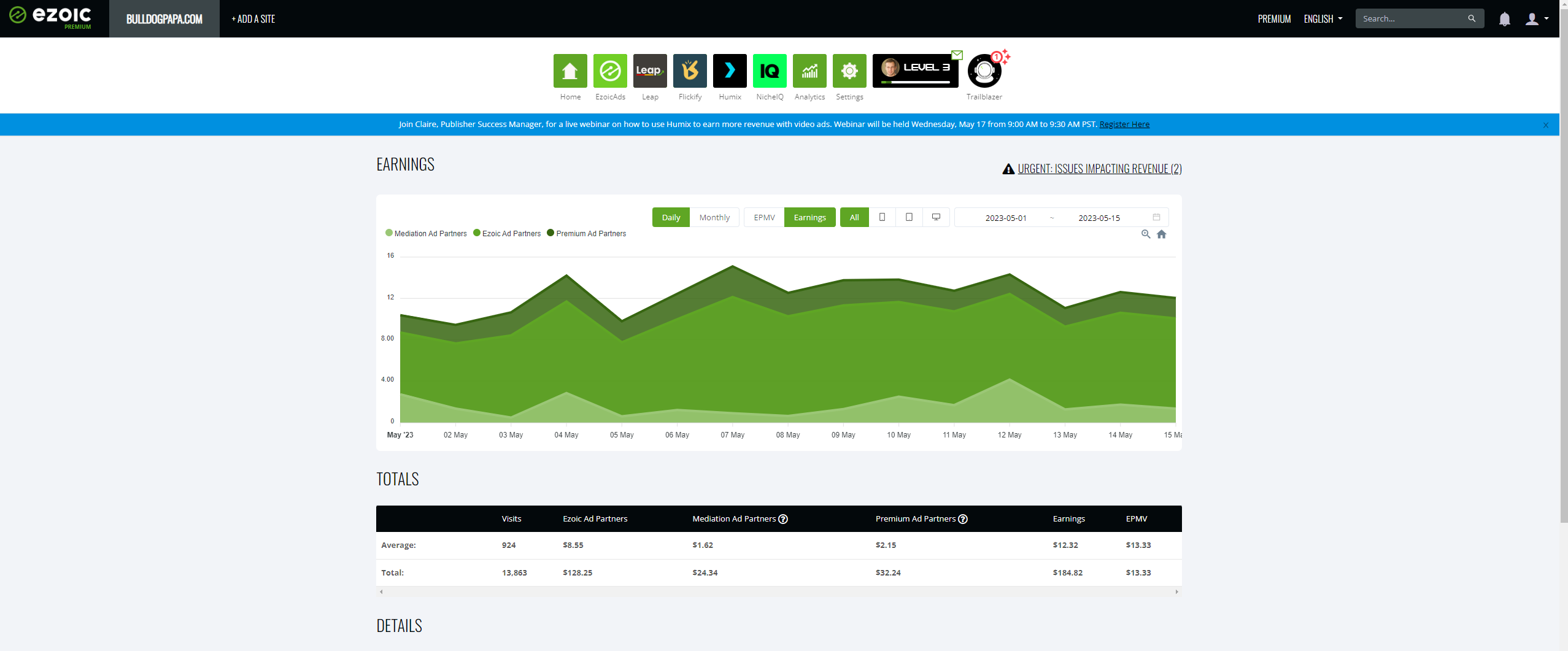The width and height of the screenshot is (1568, 651).
Task: Dismiss the webinar banner
Action: [1546, 125]
